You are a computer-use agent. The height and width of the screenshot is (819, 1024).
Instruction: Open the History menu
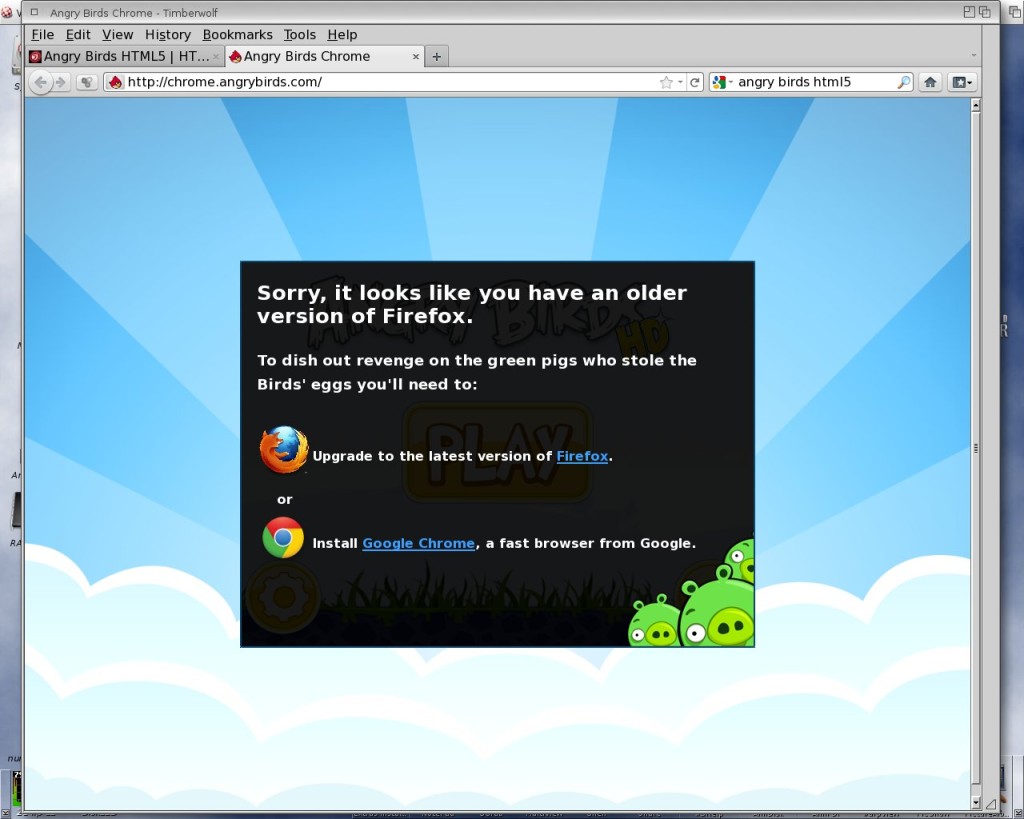click(x=168, y=35)
